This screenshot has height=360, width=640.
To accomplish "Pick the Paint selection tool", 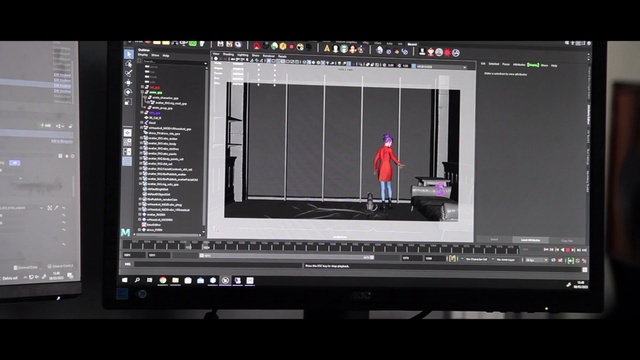I will point(129,73).
